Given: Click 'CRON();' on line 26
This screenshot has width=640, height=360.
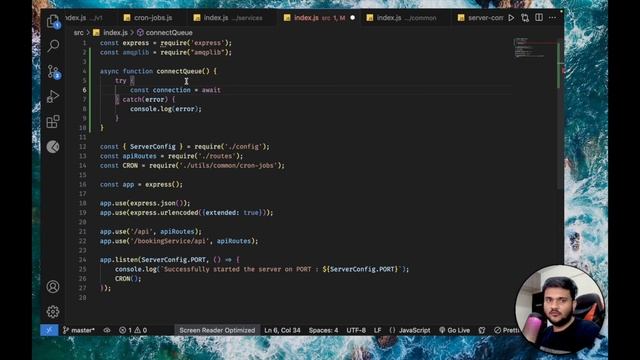Looking at the screenshot, I should pyautogui.click(x=128, y=279).
